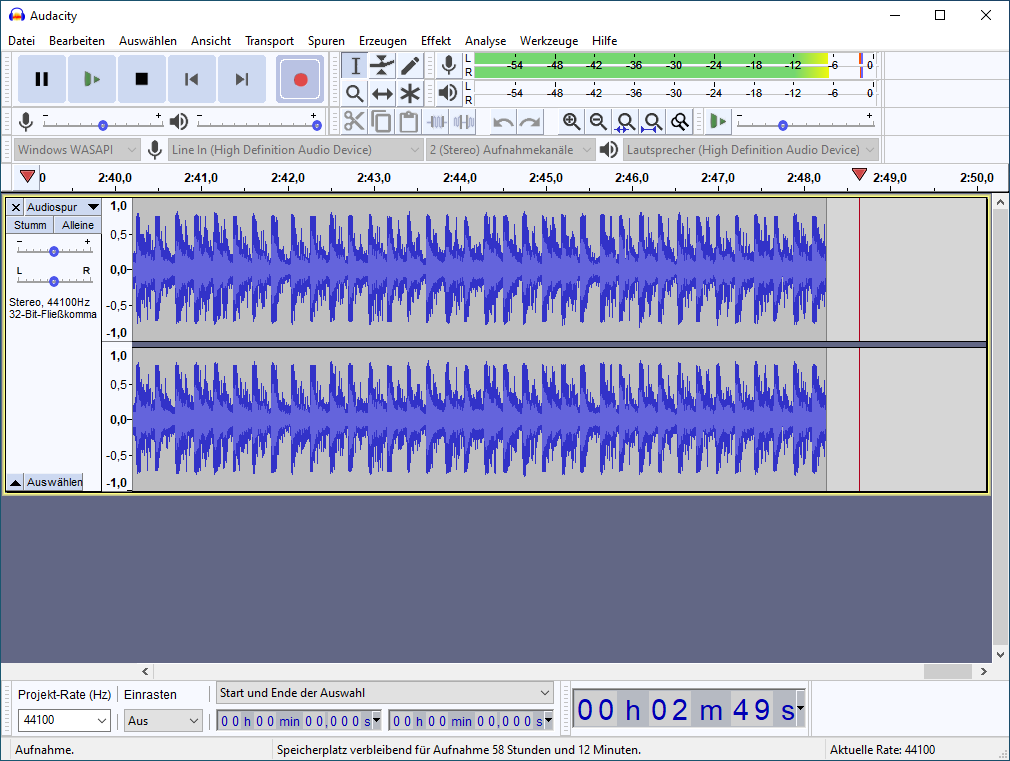1010x761 pixels.
Task: Mute the track with Stumm button
Action: pyautogui.click(x=30, y=225)
